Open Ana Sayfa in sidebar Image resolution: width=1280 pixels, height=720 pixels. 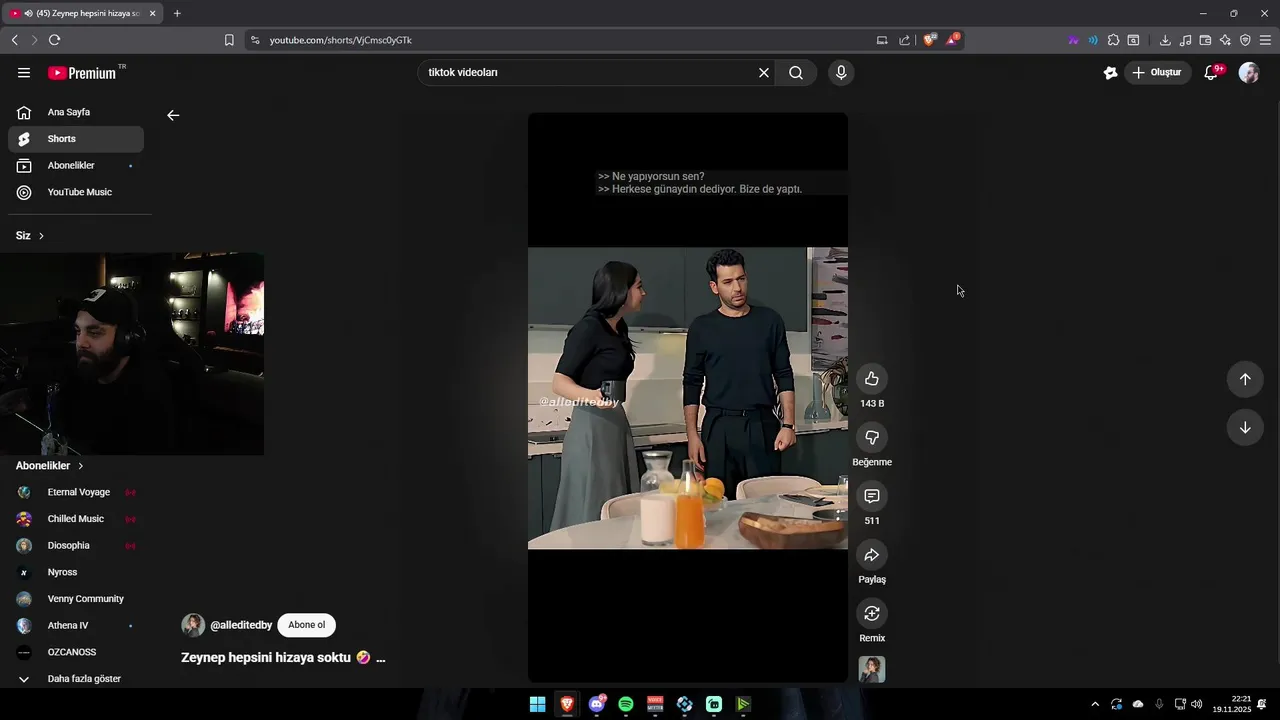(x=76, y=112)
